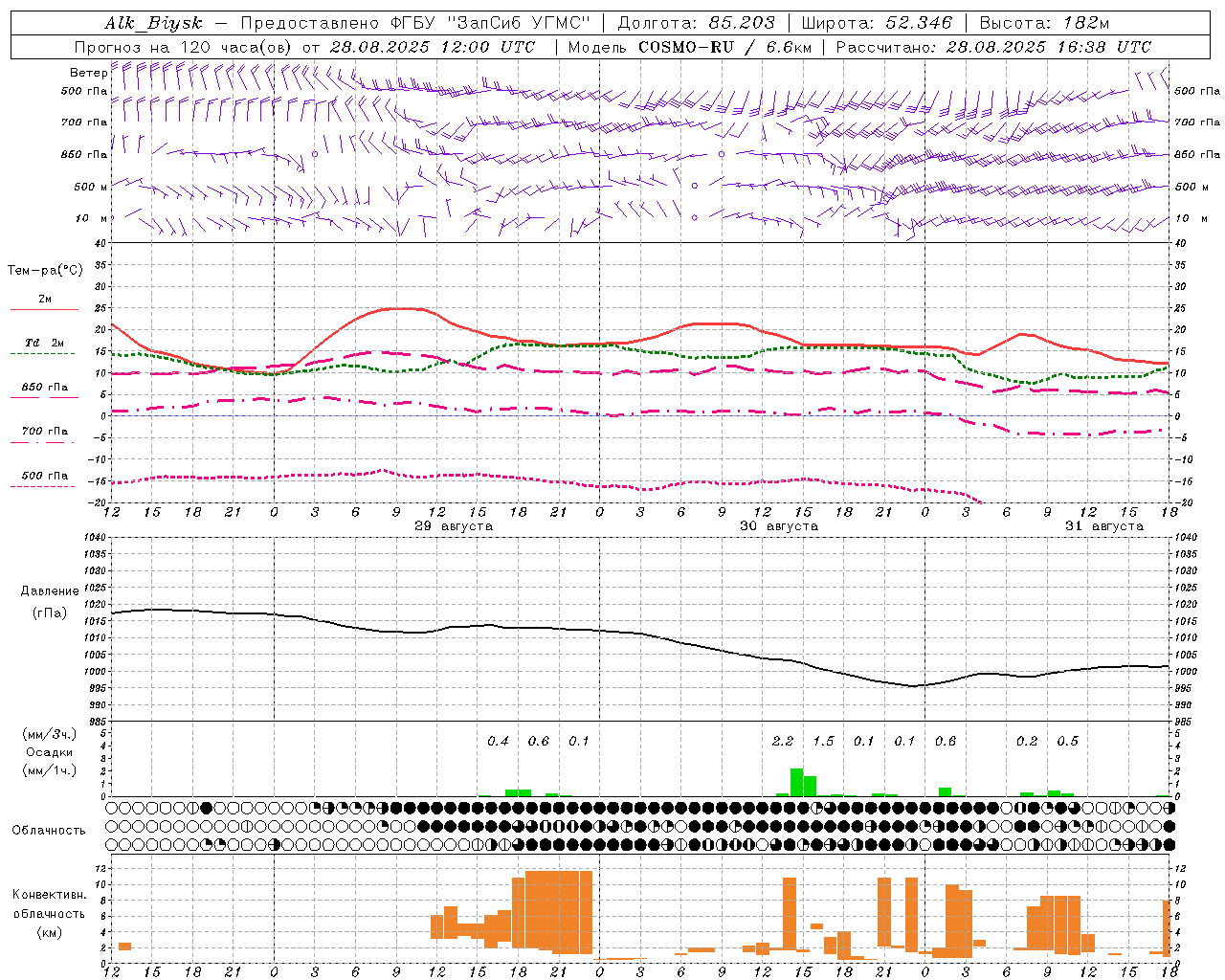Click the 10 м wind level label at left
The image size is (1225, 980).
click(x=92, y=218)
